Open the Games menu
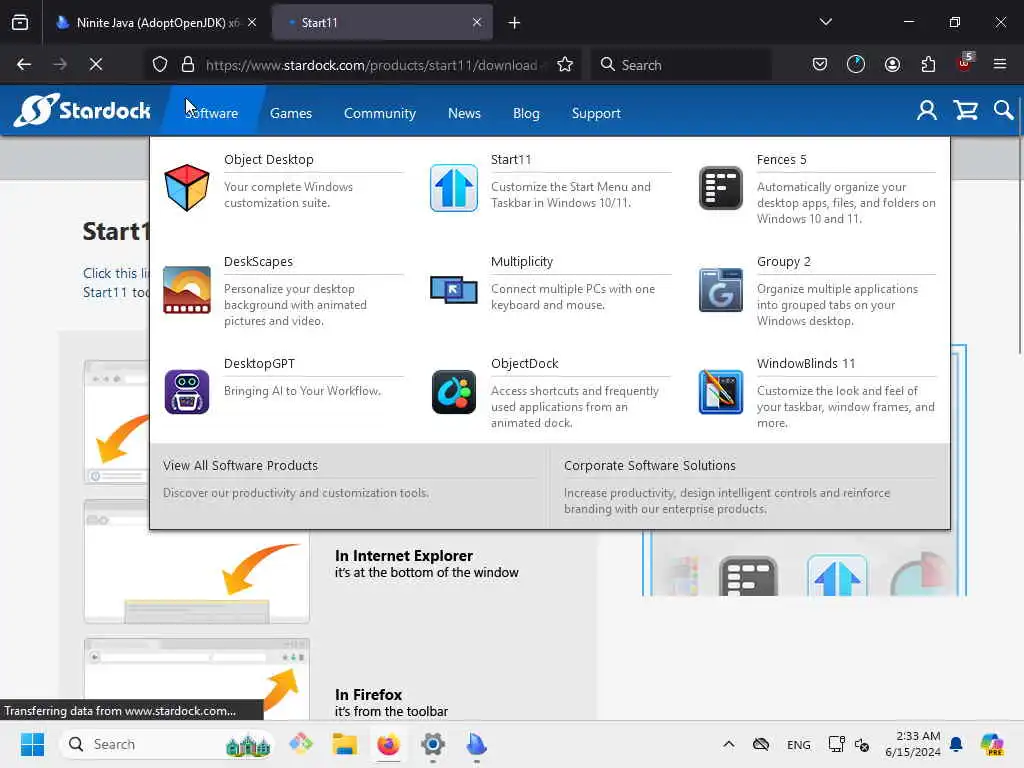The width and height of the screenshot is (1024, 768). (x=291, y=113)
